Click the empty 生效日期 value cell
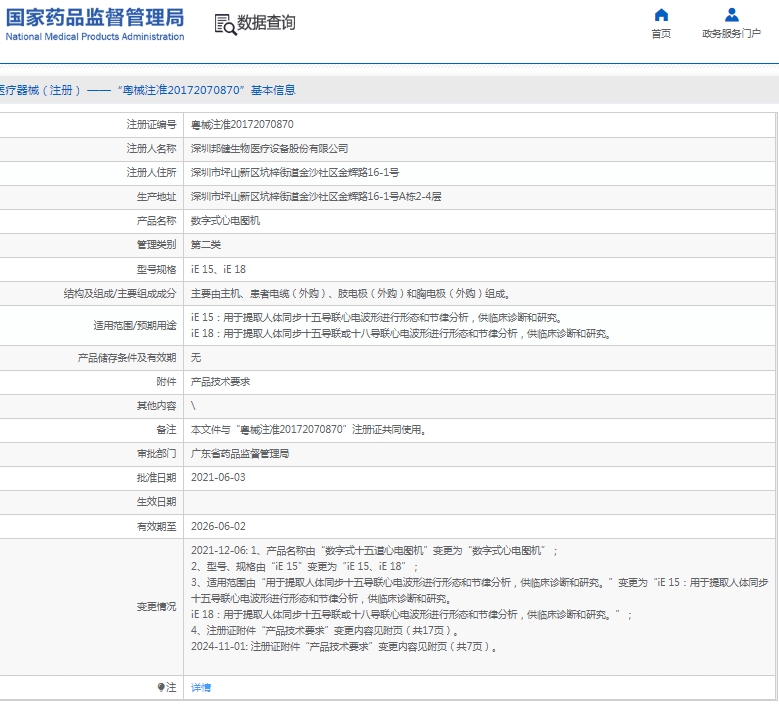This screenshot has height=705, width=779. coord(479,502)
